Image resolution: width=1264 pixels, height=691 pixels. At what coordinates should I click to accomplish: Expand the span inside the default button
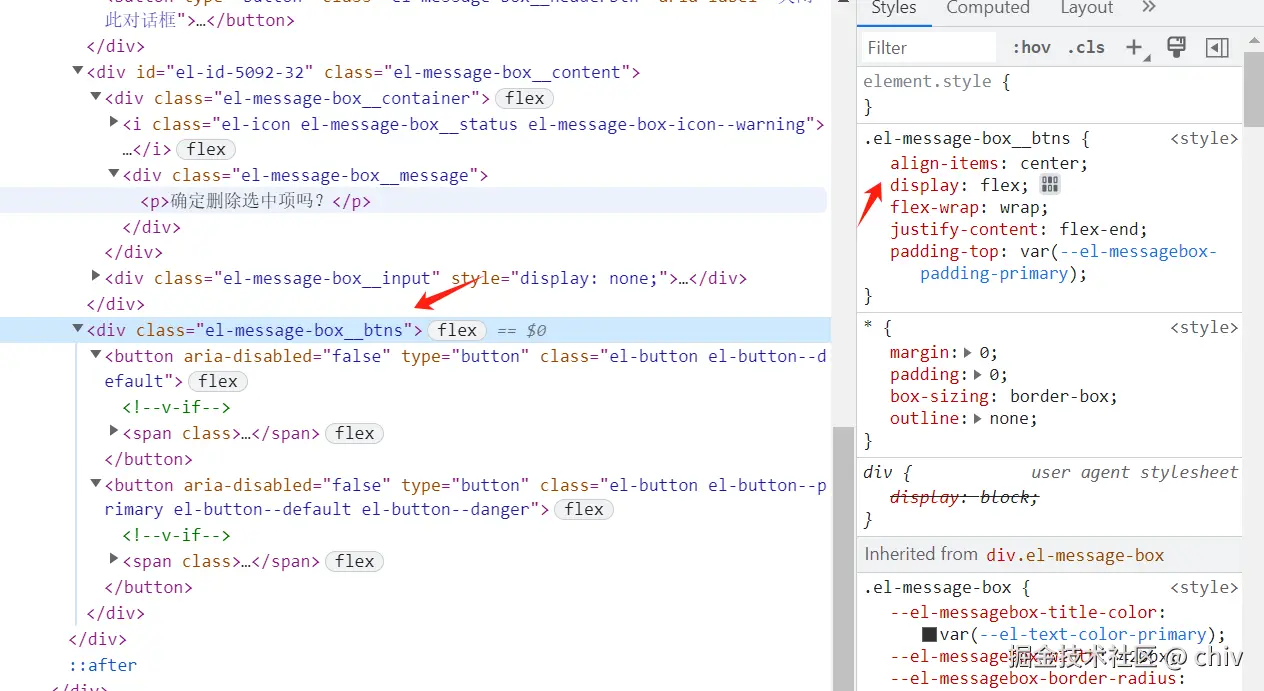point(114,431)
